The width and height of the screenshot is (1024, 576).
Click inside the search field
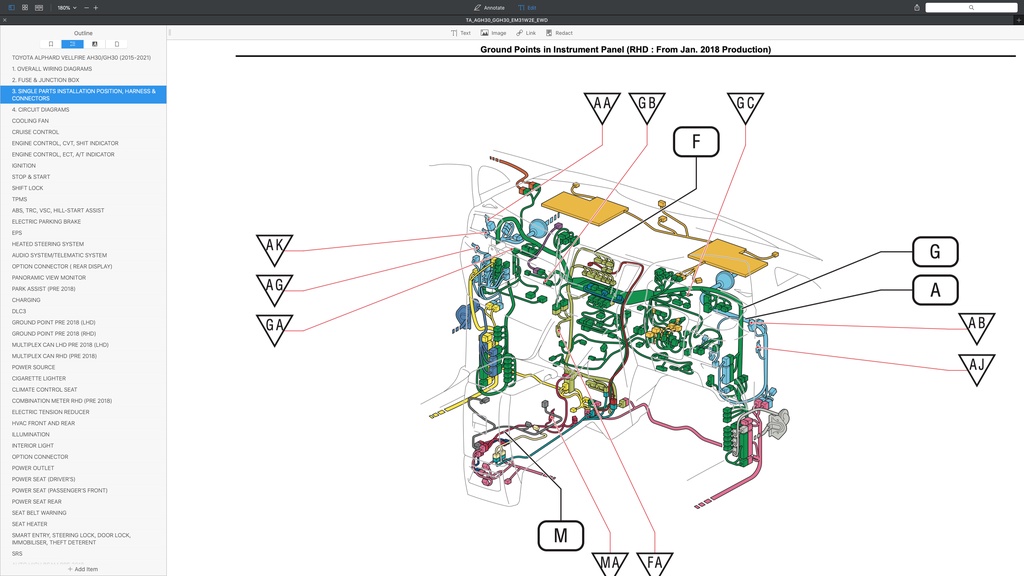(970, 7)
